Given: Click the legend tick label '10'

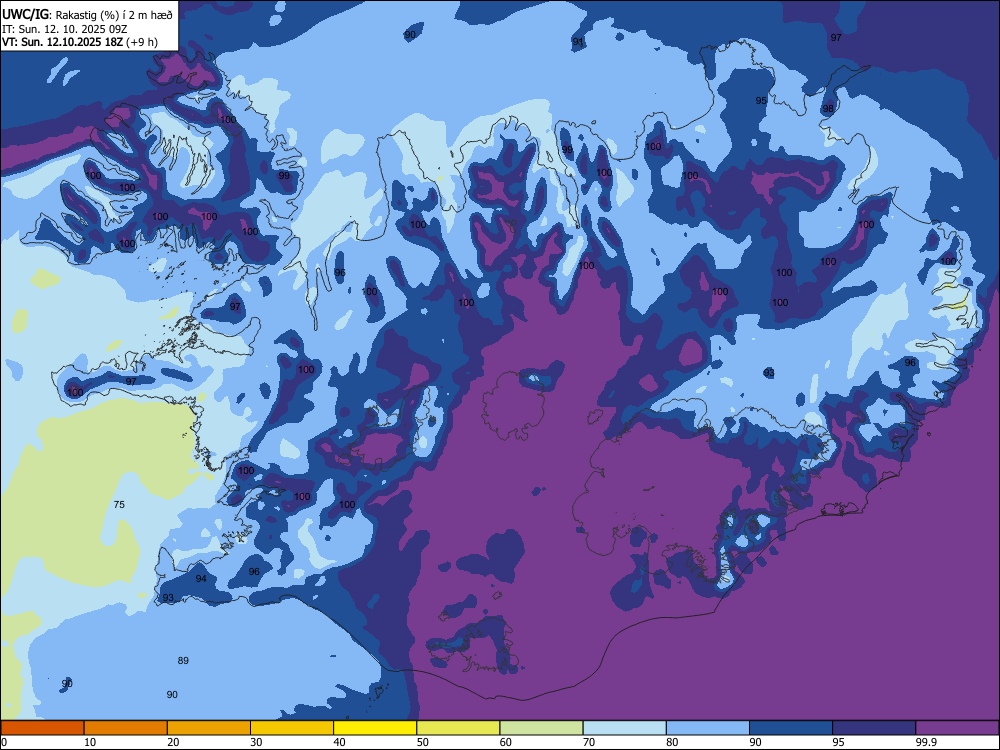Looking at the screenshot, I should [x=90, y=742].
